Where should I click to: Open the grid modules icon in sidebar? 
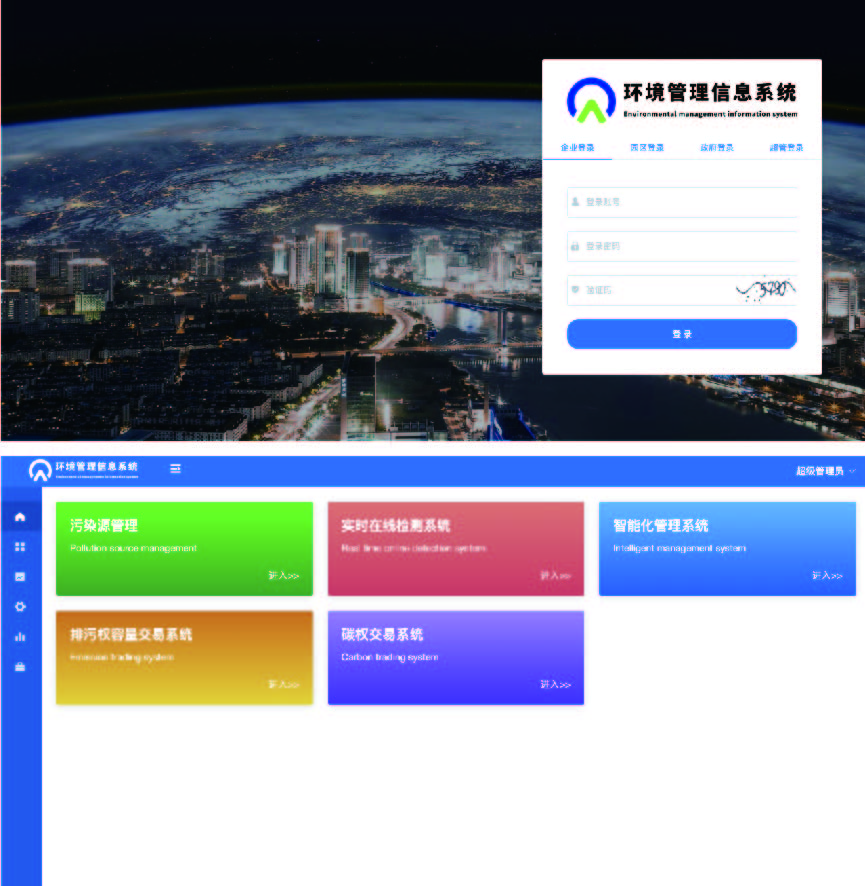click(20, 547)
